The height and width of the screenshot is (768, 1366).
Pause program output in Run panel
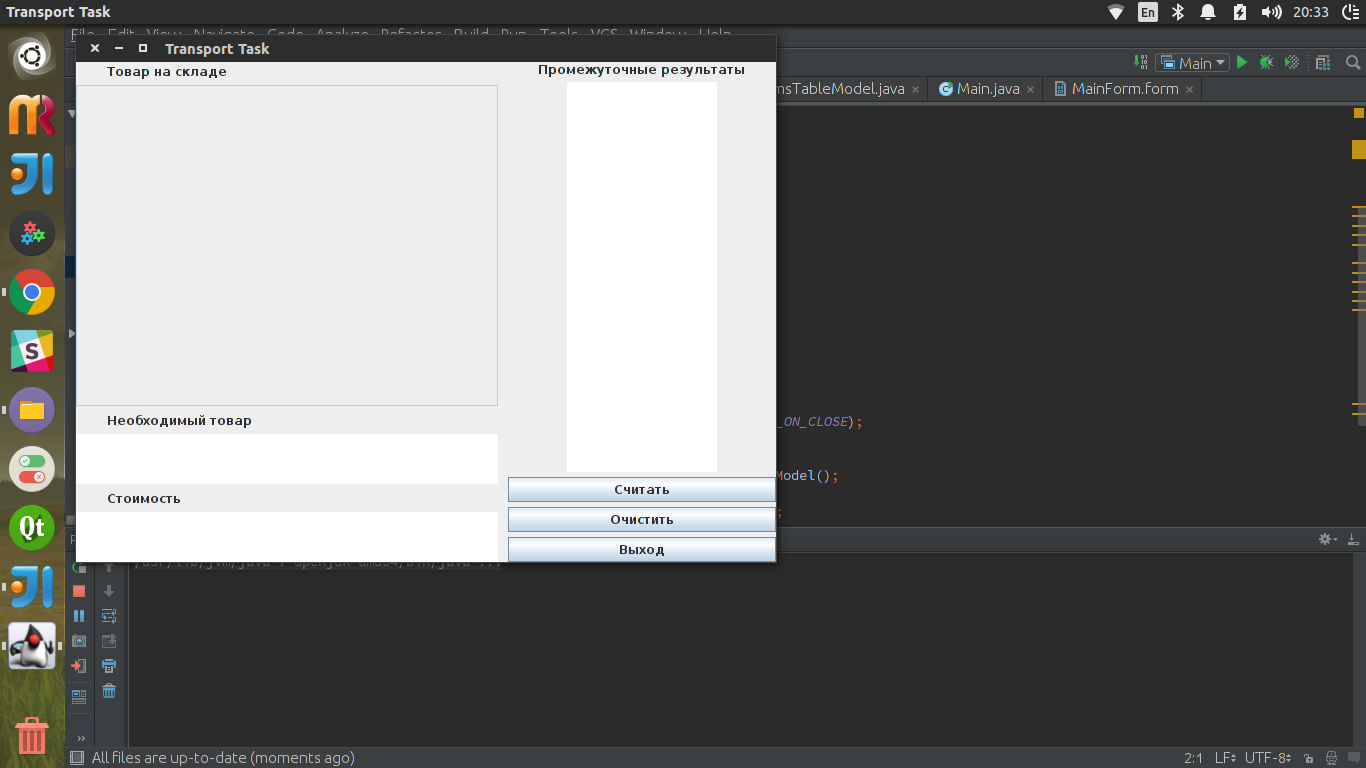click(79, 616)
